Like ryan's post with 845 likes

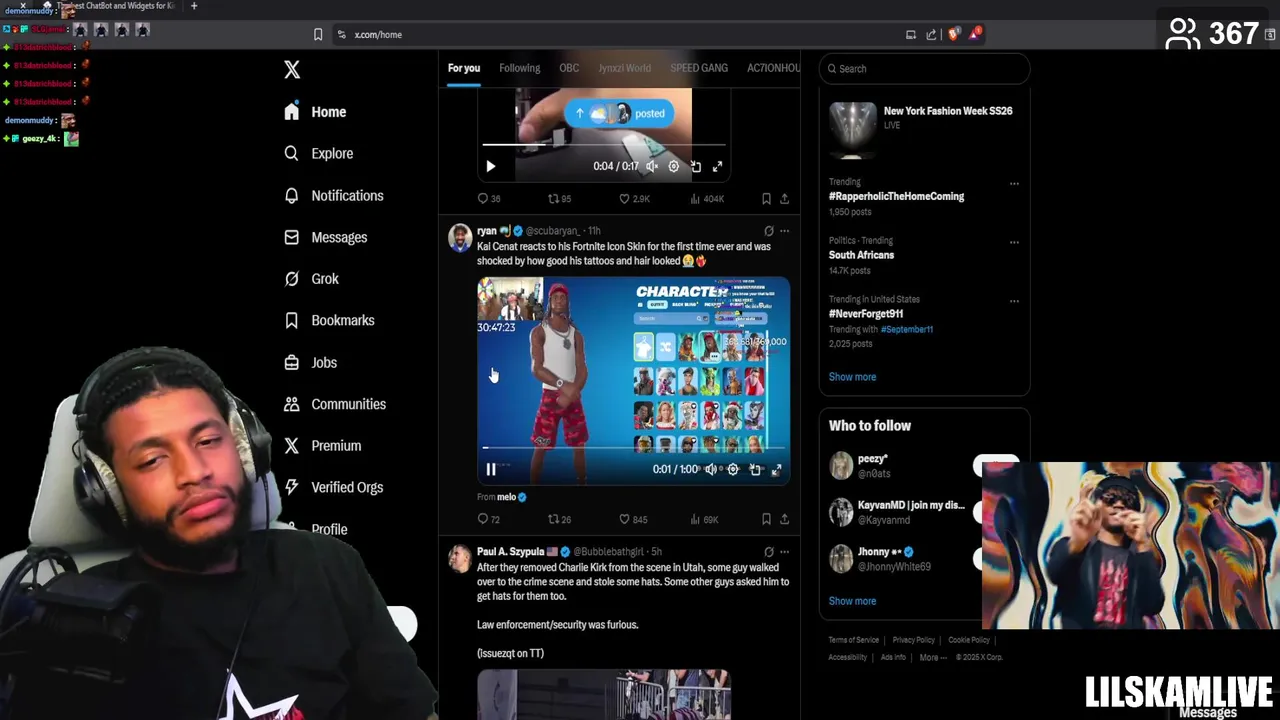[633, 519]
